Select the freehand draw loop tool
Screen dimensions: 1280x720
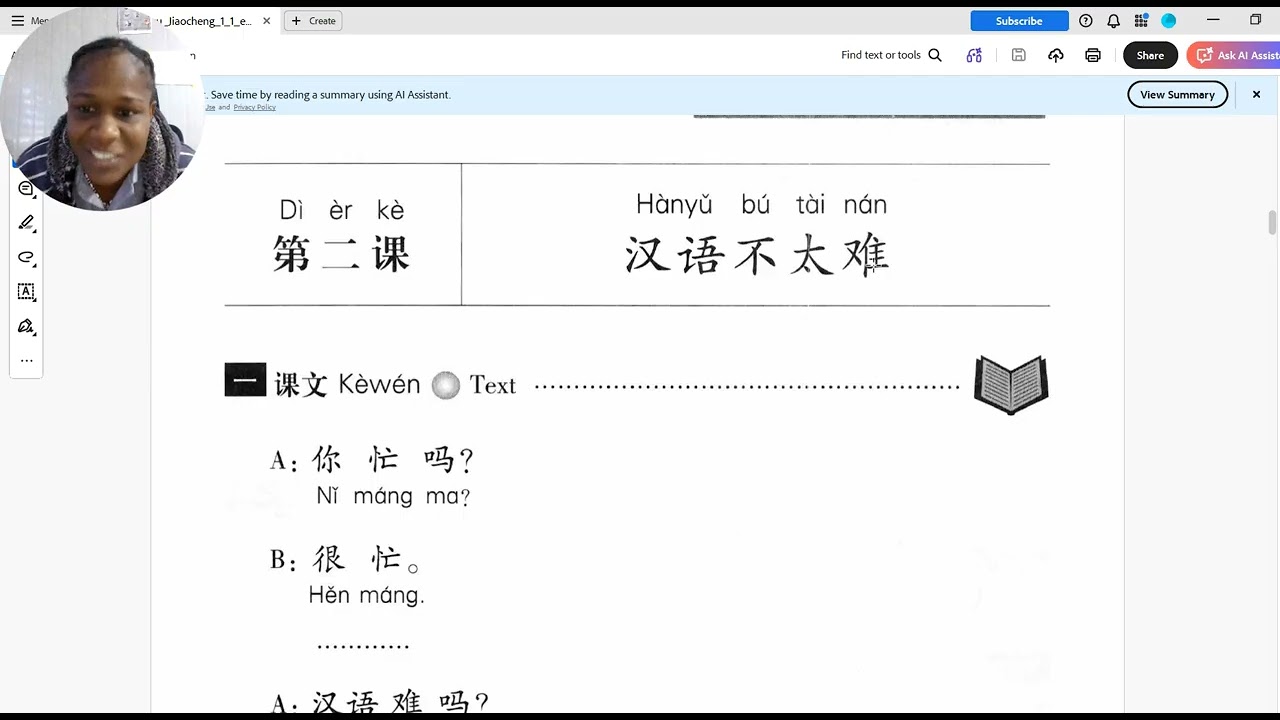point(26,257)
